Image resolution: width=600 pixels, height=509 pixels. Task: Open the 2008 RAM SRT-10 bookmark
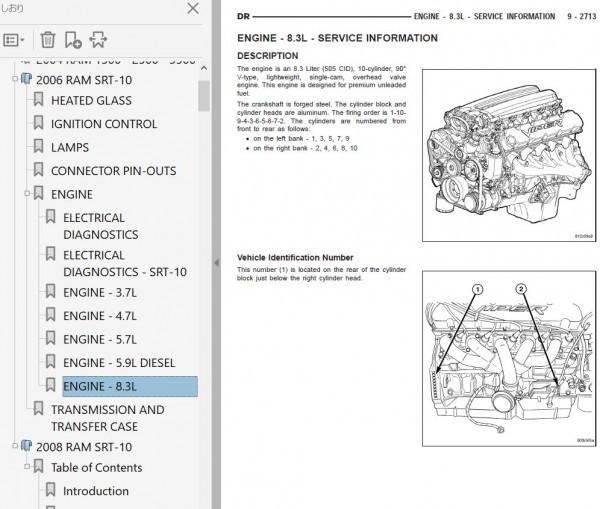tap(84, 447)
